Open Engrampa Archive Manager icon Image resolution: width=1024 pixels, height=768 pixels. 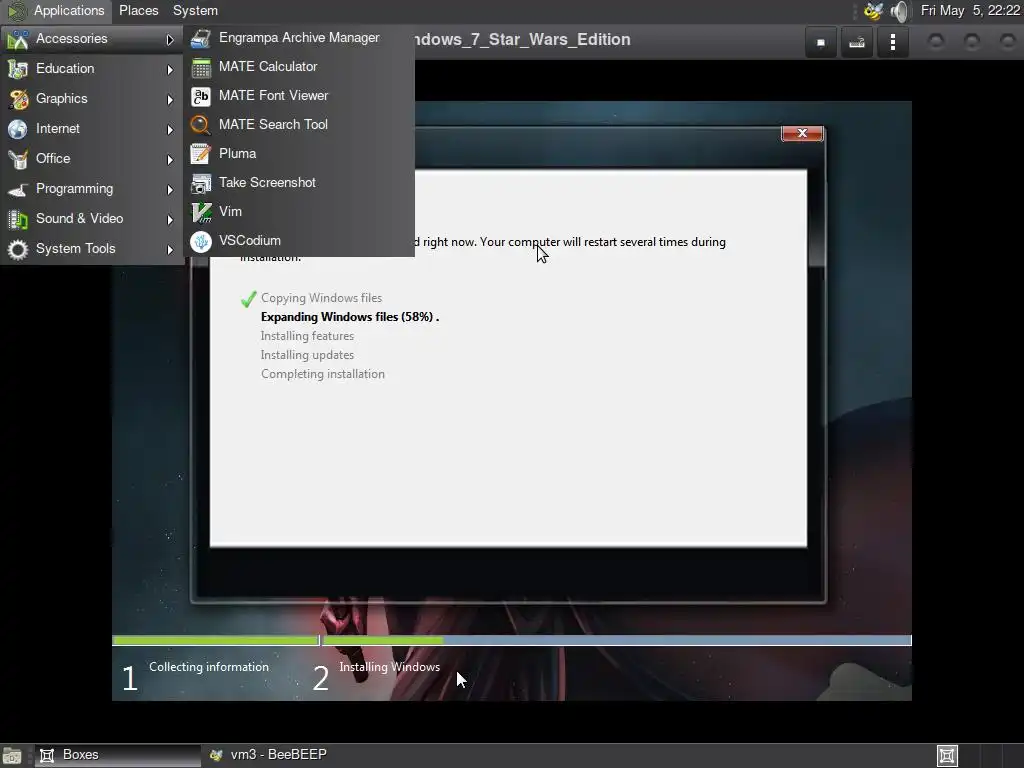[x=200, y=38]
